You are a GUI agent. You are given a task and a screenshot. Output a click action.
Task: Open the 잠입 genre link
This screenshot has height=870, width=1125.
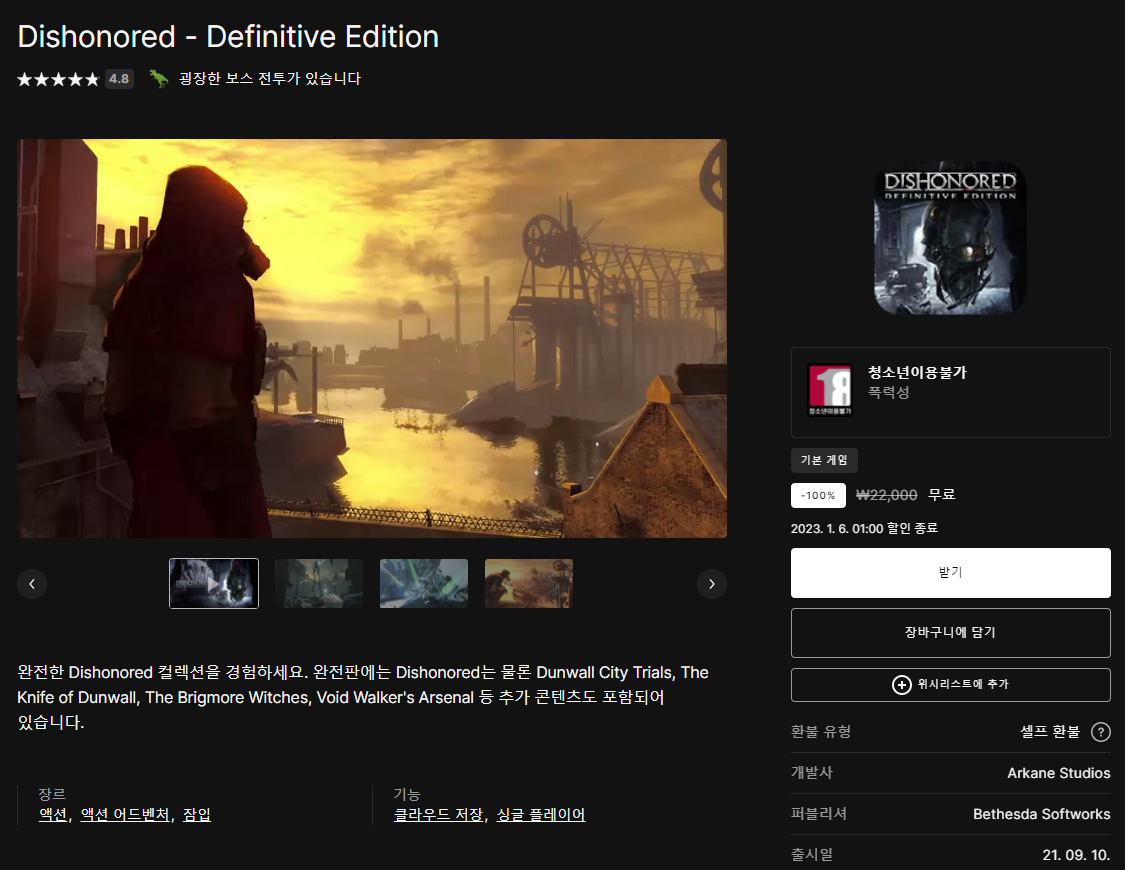click(x=197, y=815)
